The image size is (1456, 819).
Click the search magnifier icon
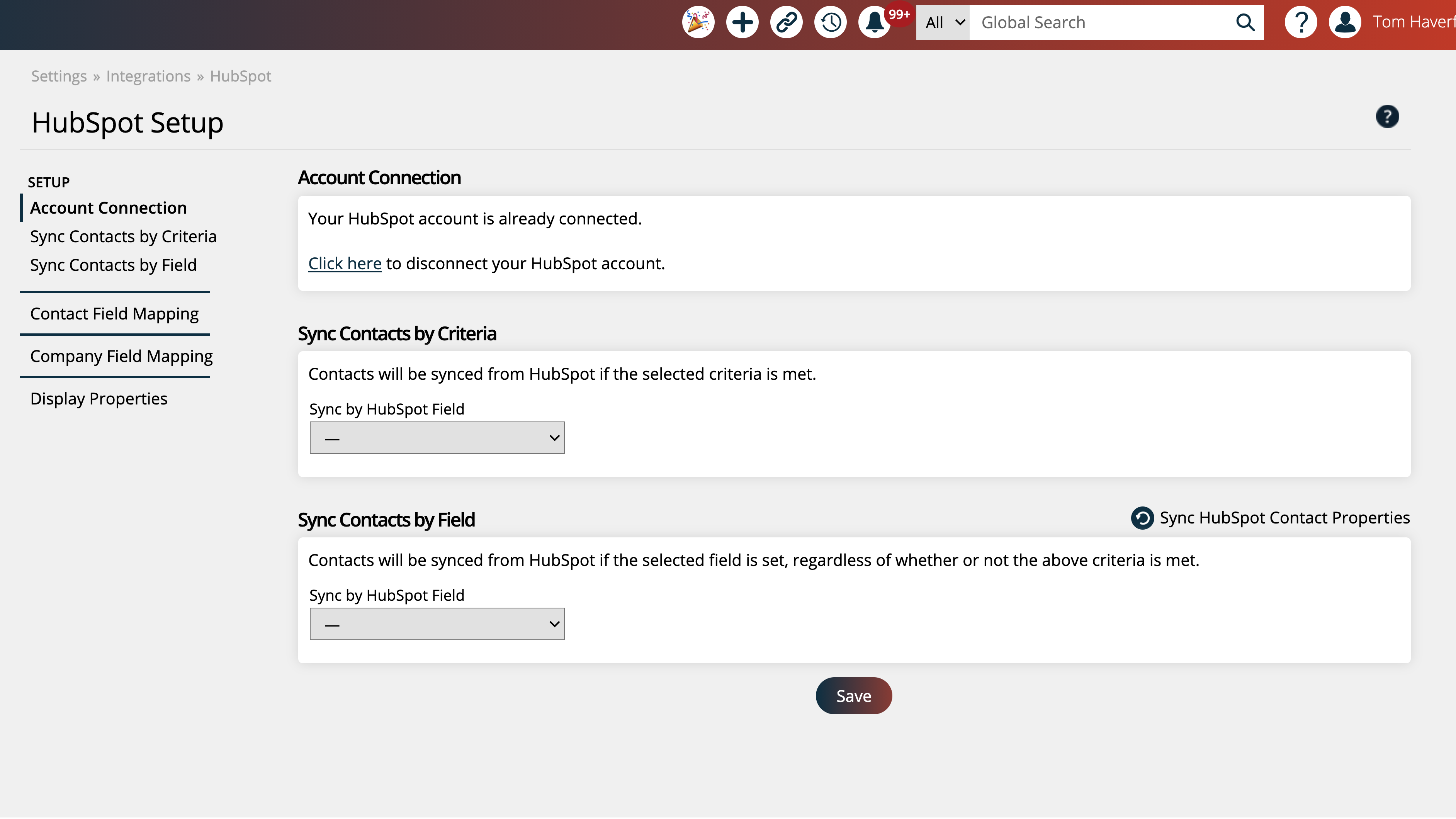[1245, 22]
